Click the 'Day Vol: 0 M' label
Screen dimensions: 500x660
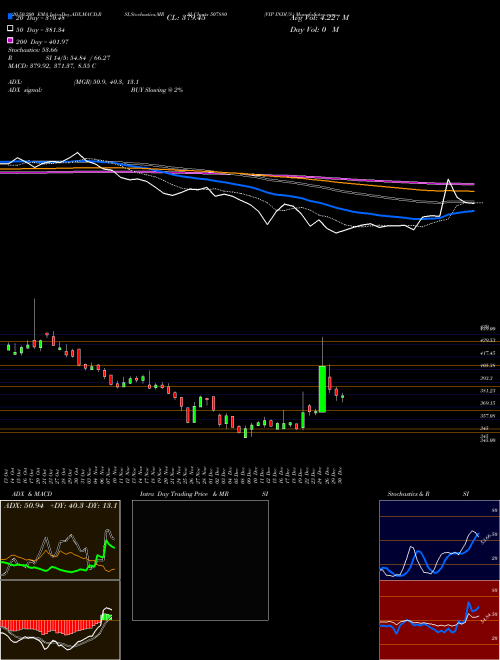314,29
